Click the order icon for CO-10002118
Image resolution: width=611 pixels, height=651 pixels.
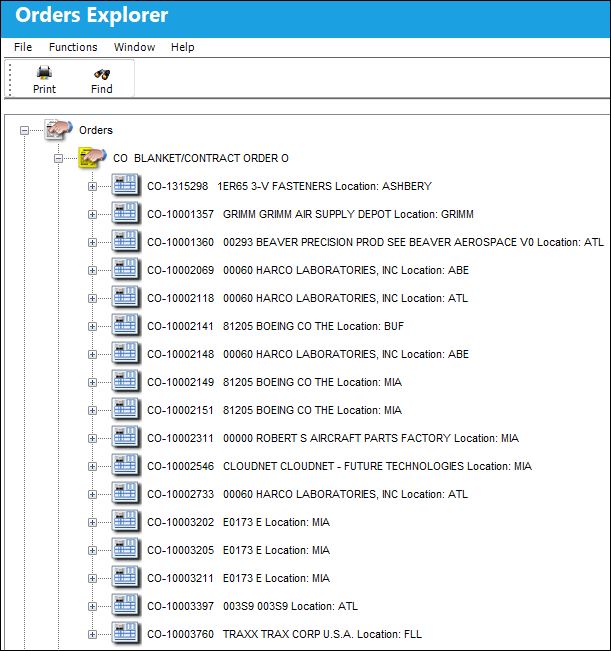(x=125, y=298)
